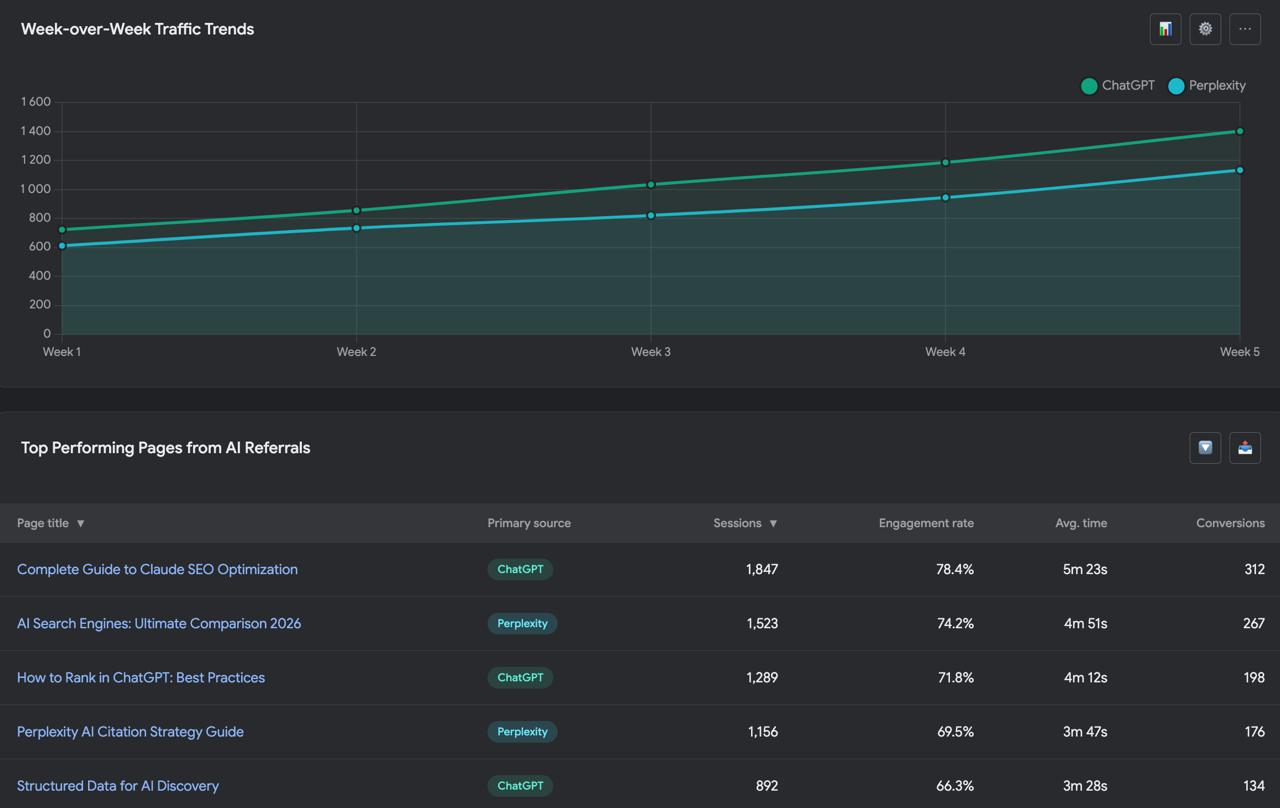Viewport: 1280px width, 808px height.
Task: Click the ChatGPT Week 2 data point
Action: point(357,210)
